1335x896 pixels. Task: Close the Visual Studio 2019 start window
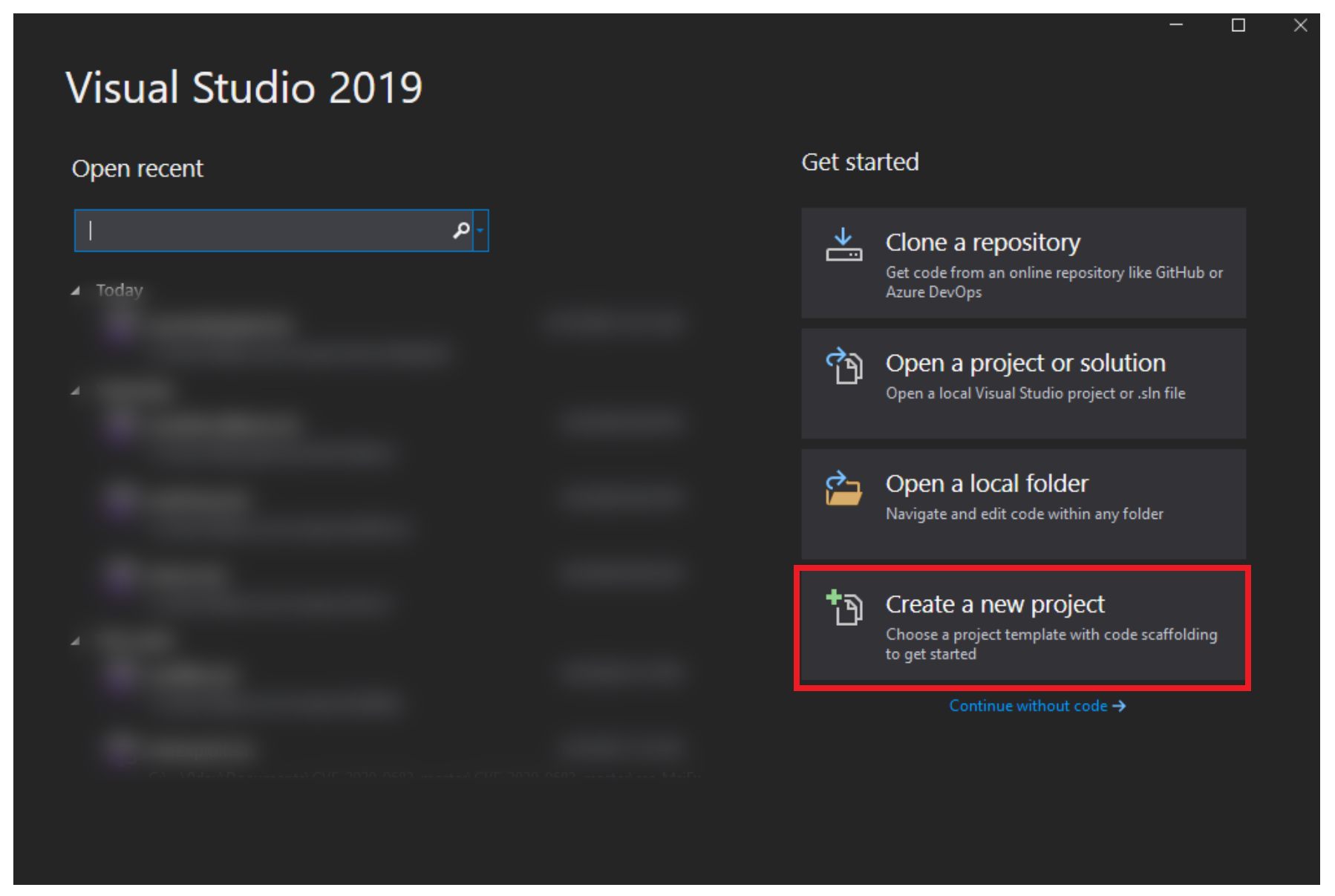click(1300, 25)
